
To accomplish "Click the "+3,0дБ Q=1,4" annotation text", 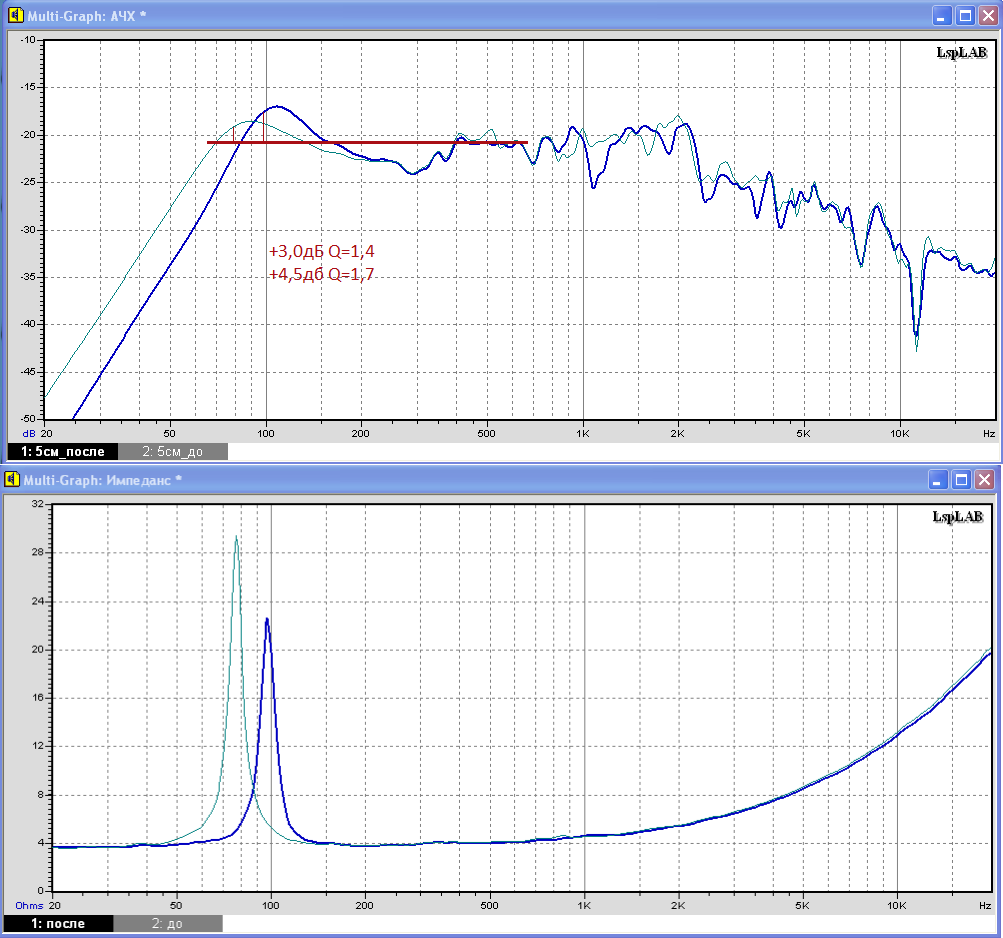I will 321,252.
